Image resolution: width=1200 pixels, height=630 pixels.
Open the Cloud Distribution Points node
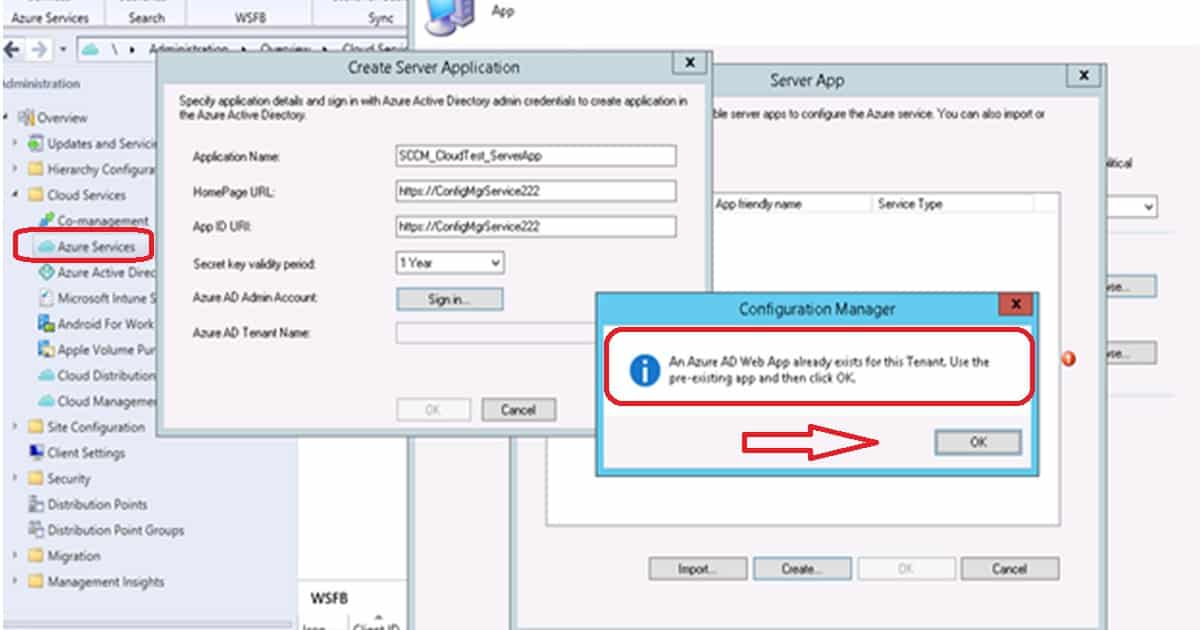97,376
